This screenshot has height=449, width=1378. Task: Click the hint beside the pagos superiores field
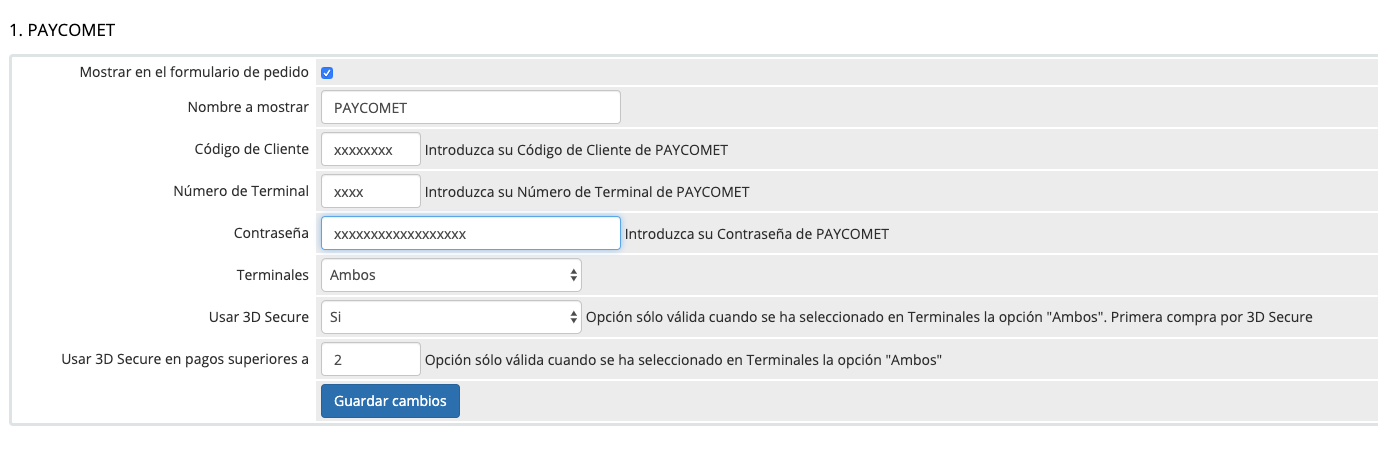(685, 359)
